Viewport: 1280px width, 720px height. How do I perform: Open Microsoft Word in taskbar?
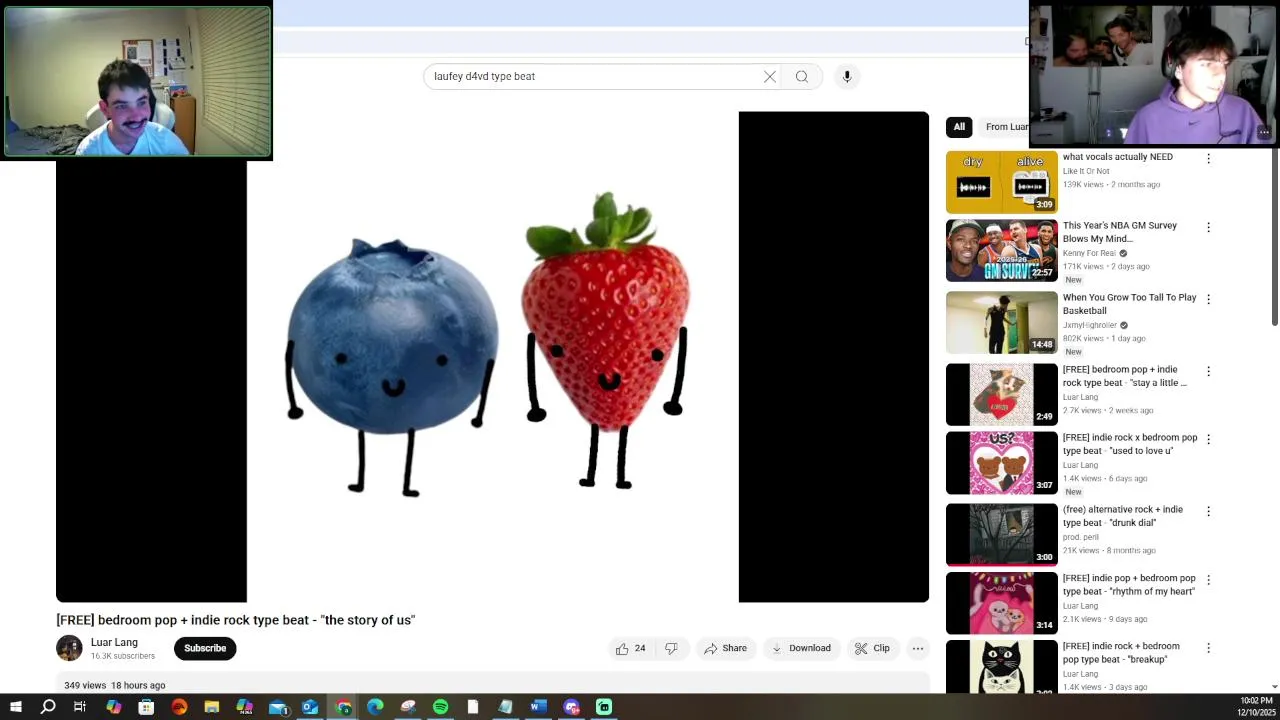tap(538, 707)
